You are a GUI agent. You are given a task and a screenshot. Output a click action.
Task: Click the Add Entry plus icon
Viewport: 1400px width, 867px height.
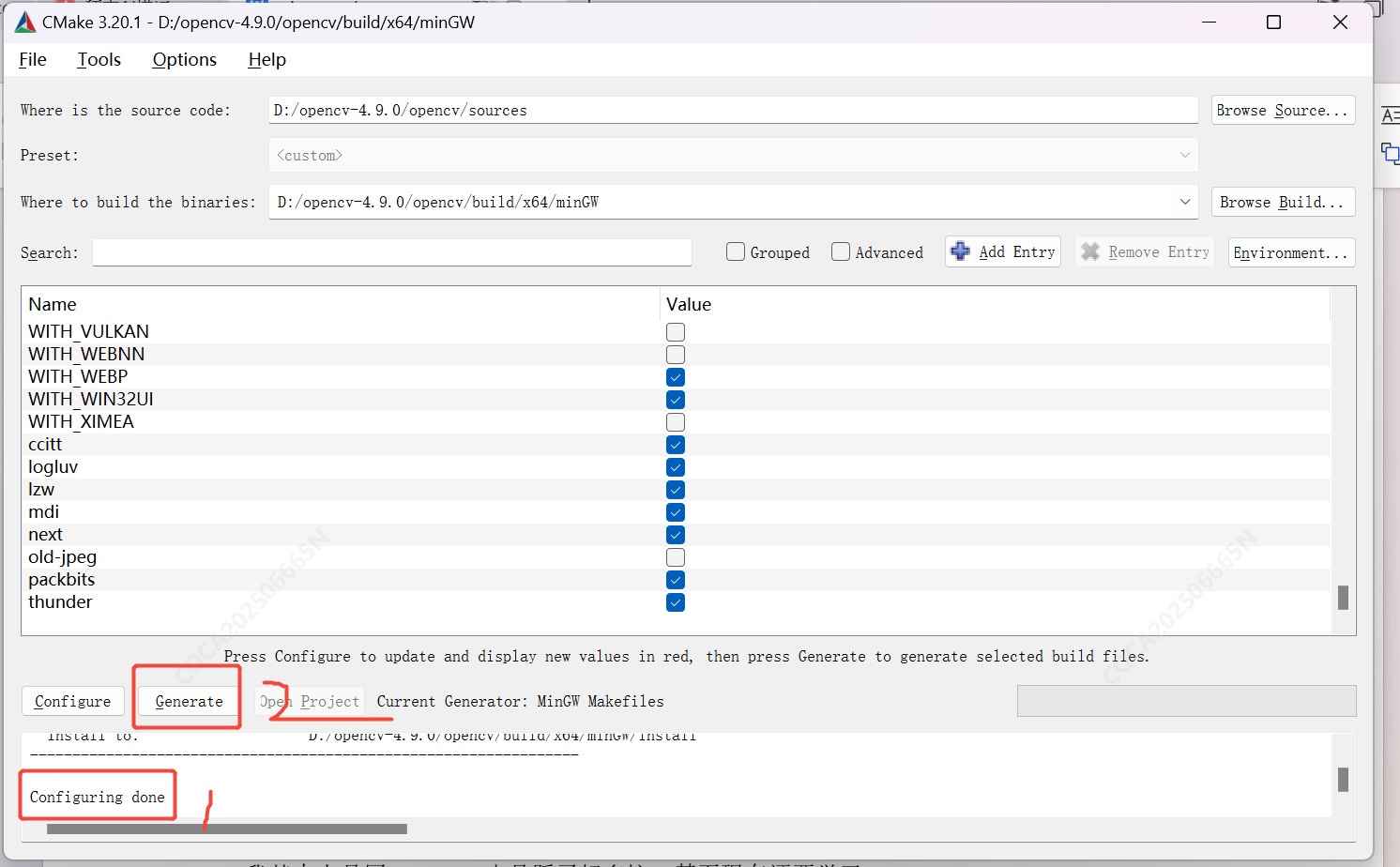coord(960,251)
